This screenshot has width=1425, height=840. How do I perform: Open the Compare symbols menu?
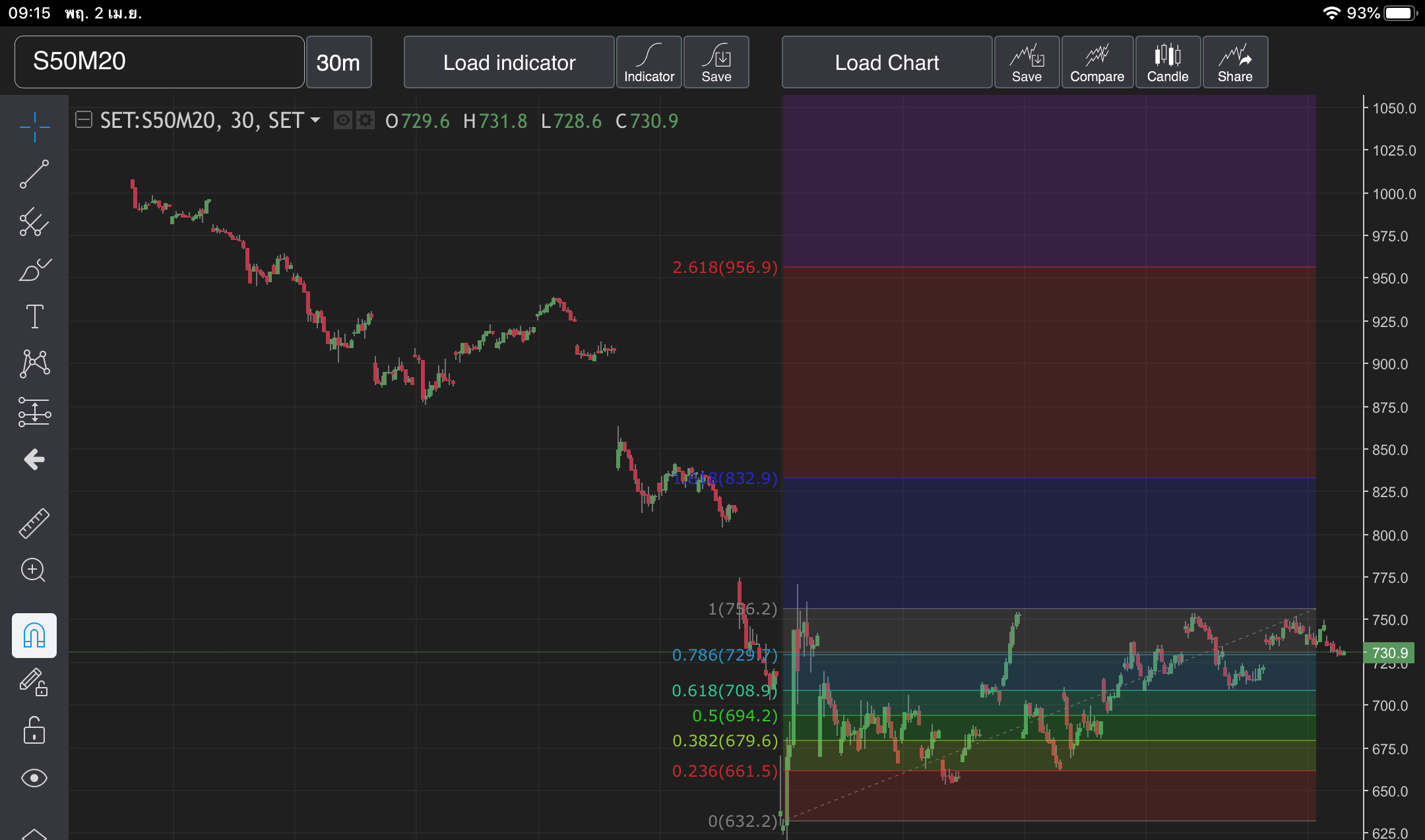click(1096, 62)
